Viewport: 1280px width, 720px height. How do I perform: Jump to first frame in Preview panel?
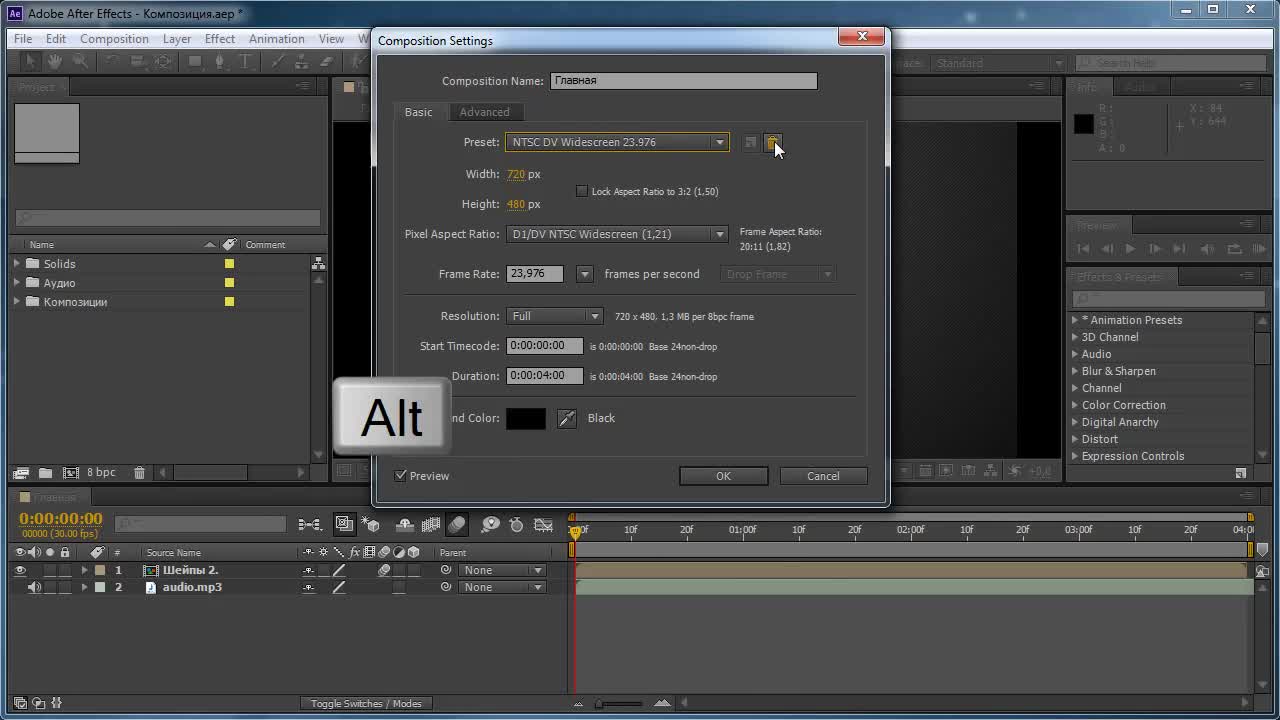click(x=1082, y=248)
